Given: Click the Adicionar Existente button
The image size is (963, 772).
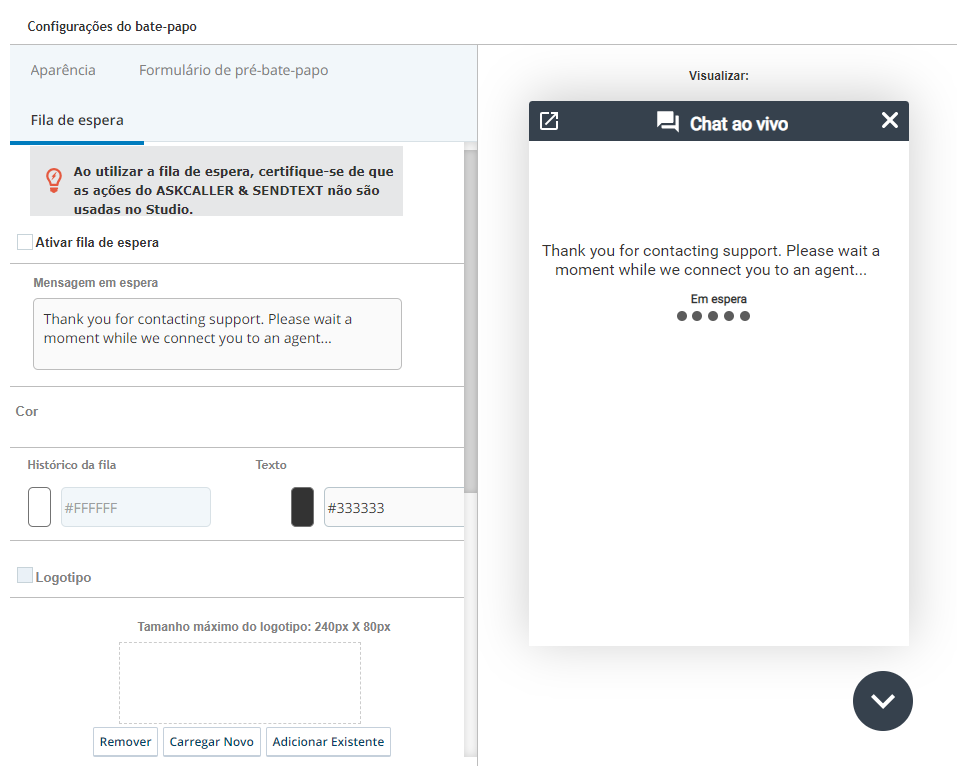Looking at the screenshot, I should click(328, 741).
